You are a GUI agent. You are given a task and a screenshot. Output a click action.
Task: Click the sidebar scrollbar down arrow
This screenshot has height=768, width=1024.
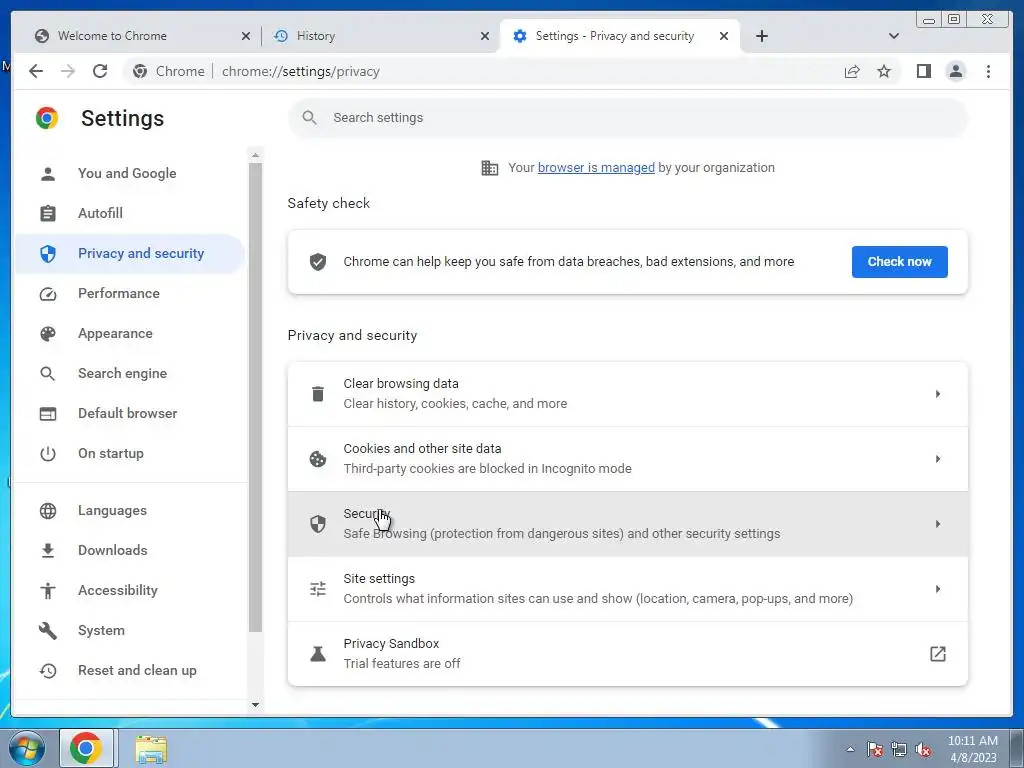coord(255,705)
